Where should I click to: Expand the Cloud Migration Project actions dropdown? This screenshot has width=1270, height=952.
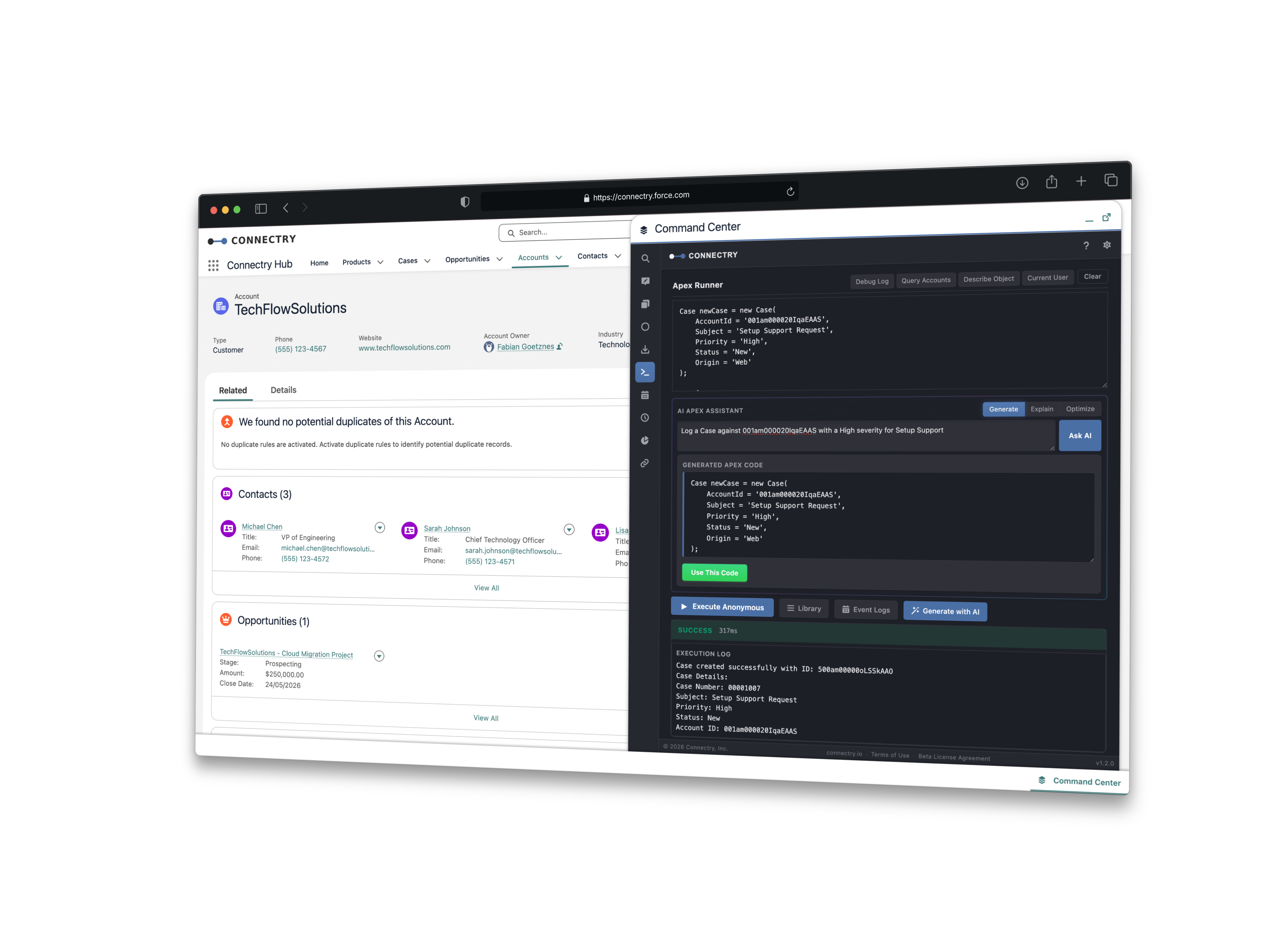pyautogui.click(x=378, y=656)
